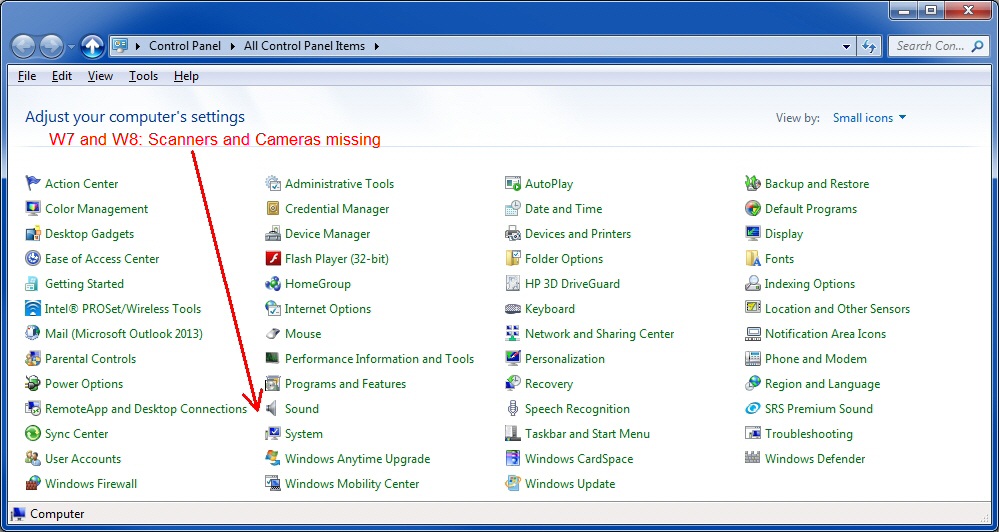Click the Power Options icon
The width and height of the screenshot is (999, 532).
click(x=32, y=384)
